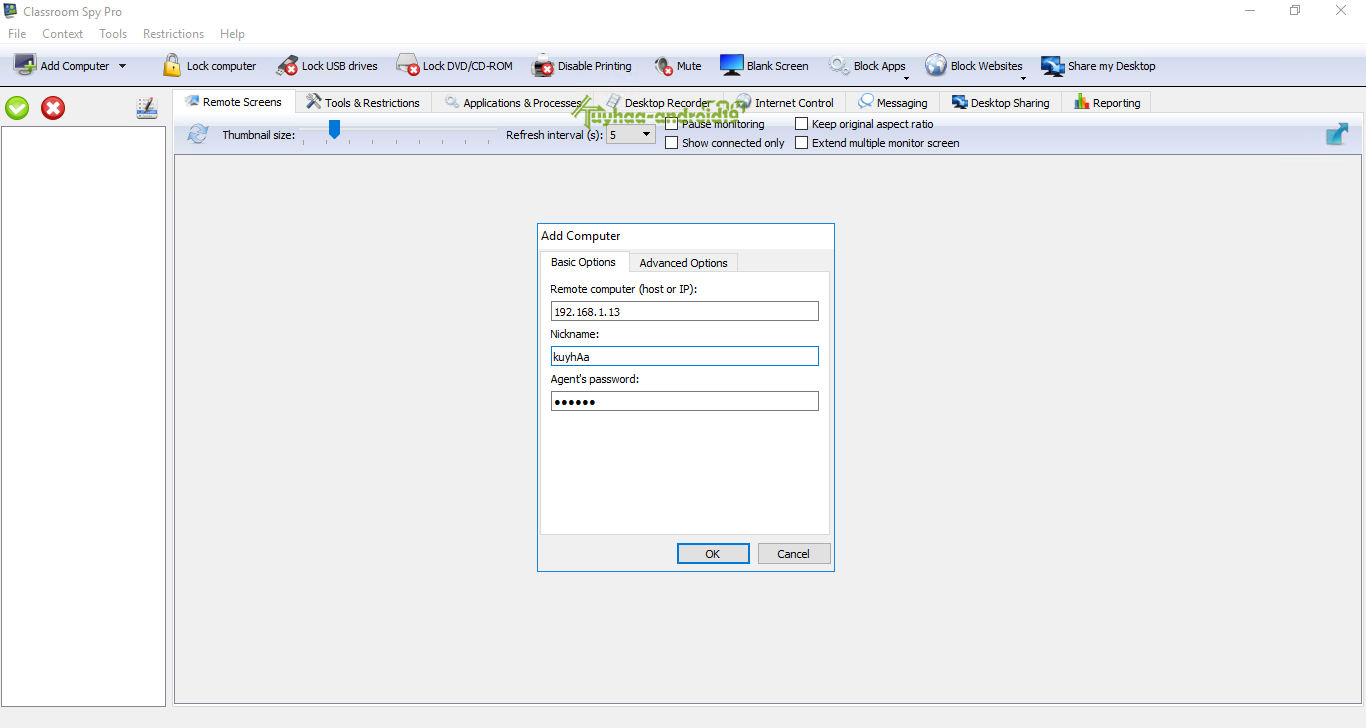The image size is (1366, 728).
Task: Click the Mute speaker icon
Action: 664,66
